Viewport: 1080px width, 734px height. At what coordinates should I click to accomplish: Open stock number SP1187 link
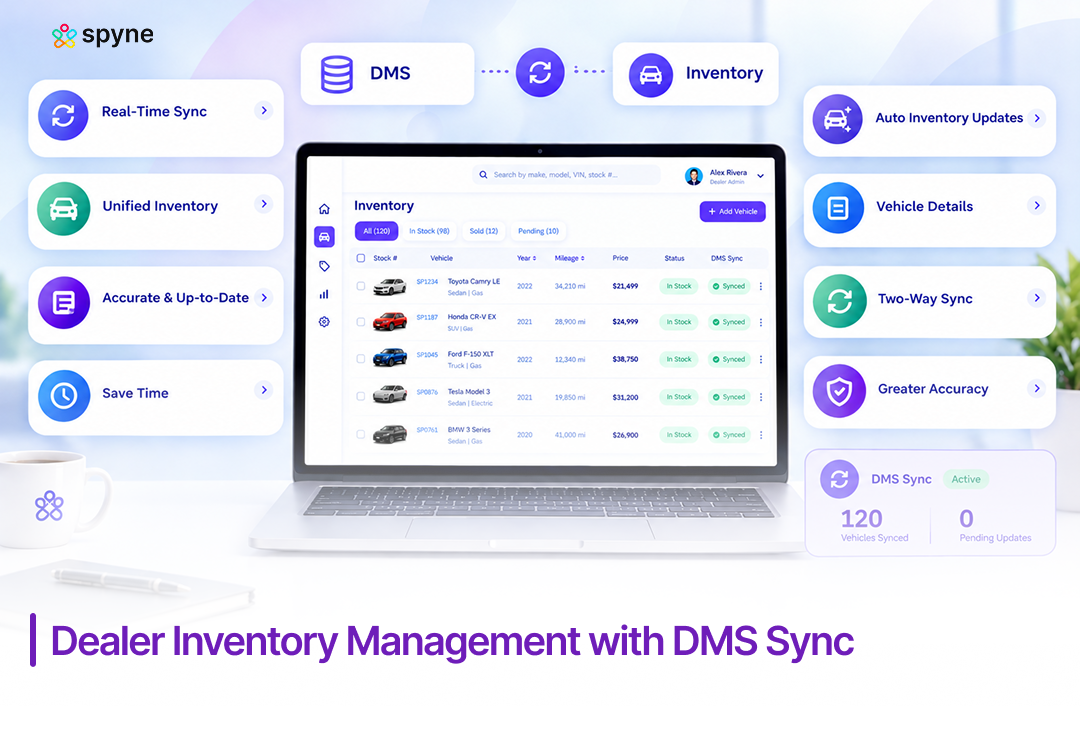click(x=427, y=317)
